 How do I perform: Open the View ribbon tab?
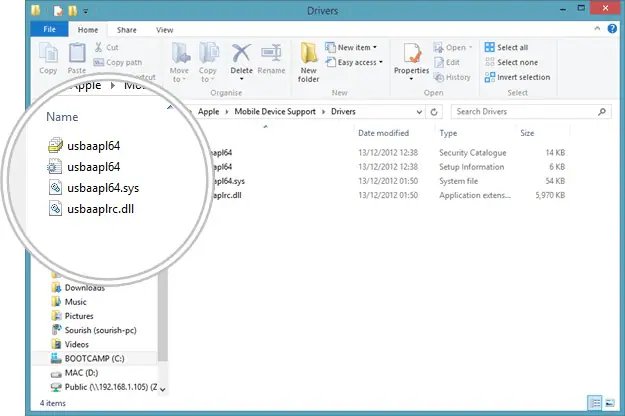(164, 30)
